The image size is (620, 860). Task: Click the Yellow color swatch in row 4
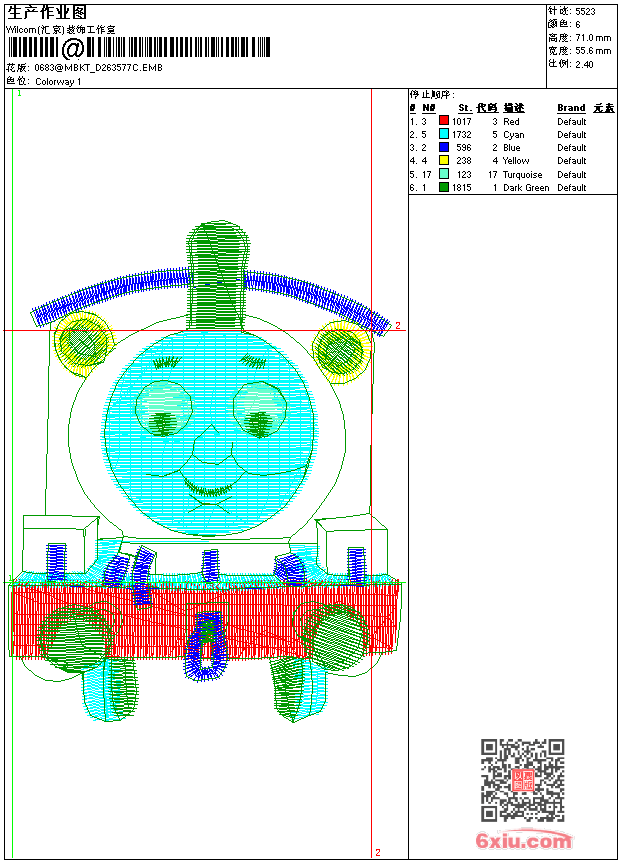click(444, 160)
